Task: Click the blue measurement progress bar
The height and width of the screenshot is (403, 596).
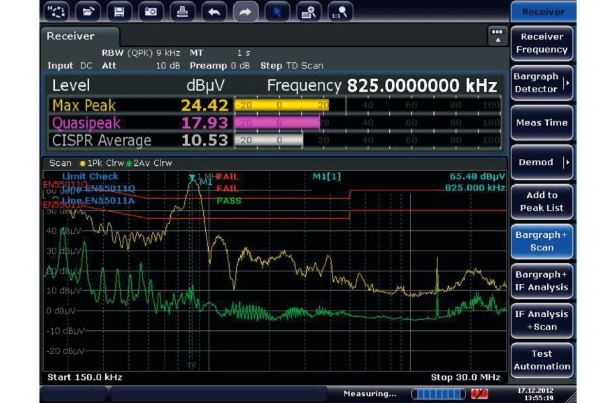Action: tap(438, 394)
